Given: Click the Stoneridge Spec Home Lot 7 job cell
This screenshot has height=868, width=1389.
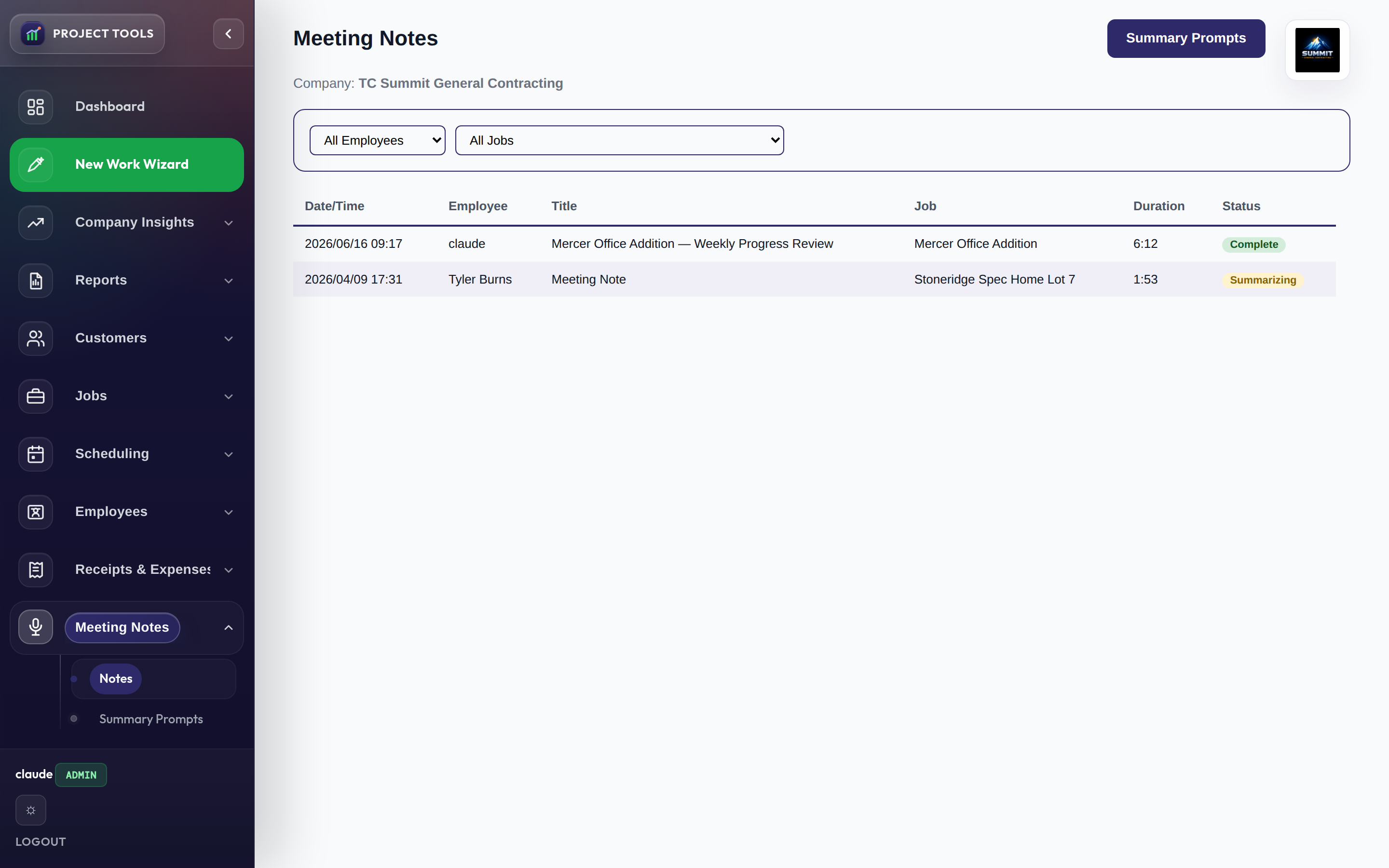Looking at the screenshot, I should pyautogui.click(x=994, y=280).
